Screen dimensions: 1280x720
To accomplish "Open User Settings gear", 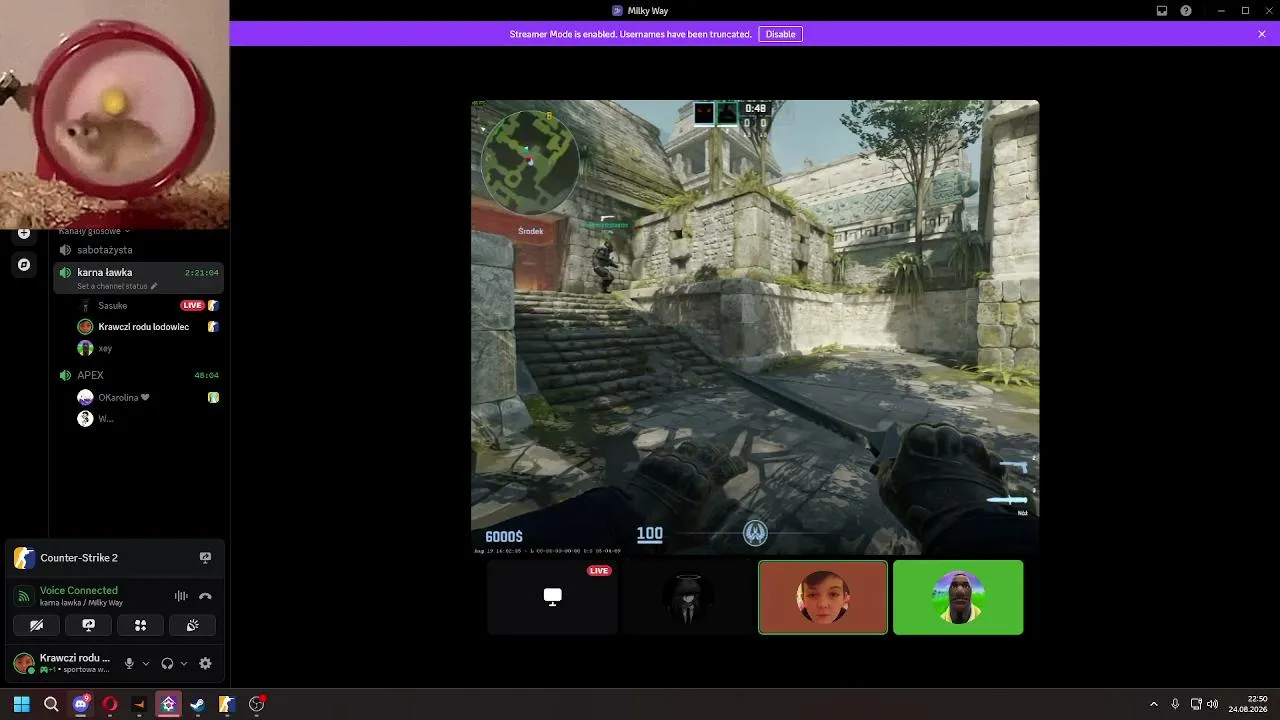I will tap(205, 663).
